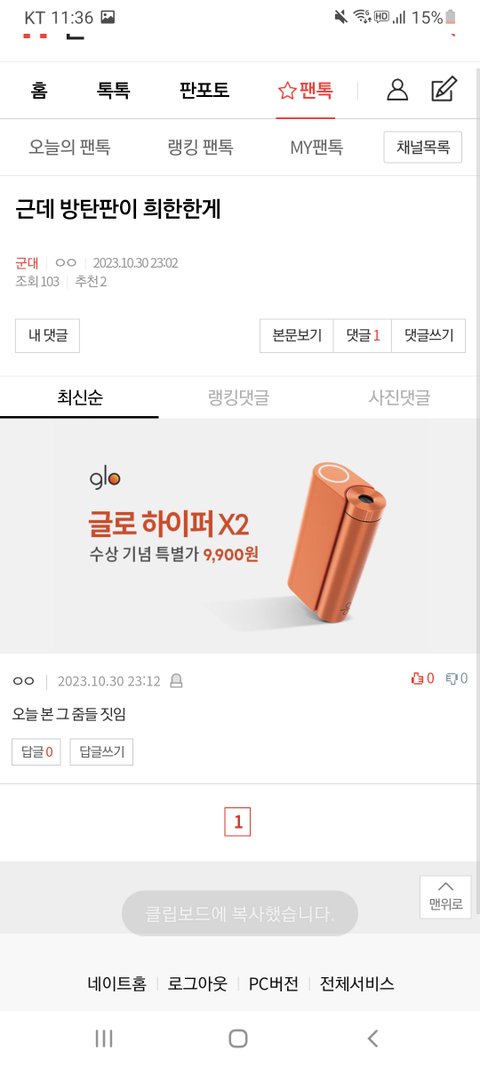Select the 랭킹댓글 sort tab
Image resolution: width=480 pixels, height=1067 pixels.
click(x=238, y=397)
